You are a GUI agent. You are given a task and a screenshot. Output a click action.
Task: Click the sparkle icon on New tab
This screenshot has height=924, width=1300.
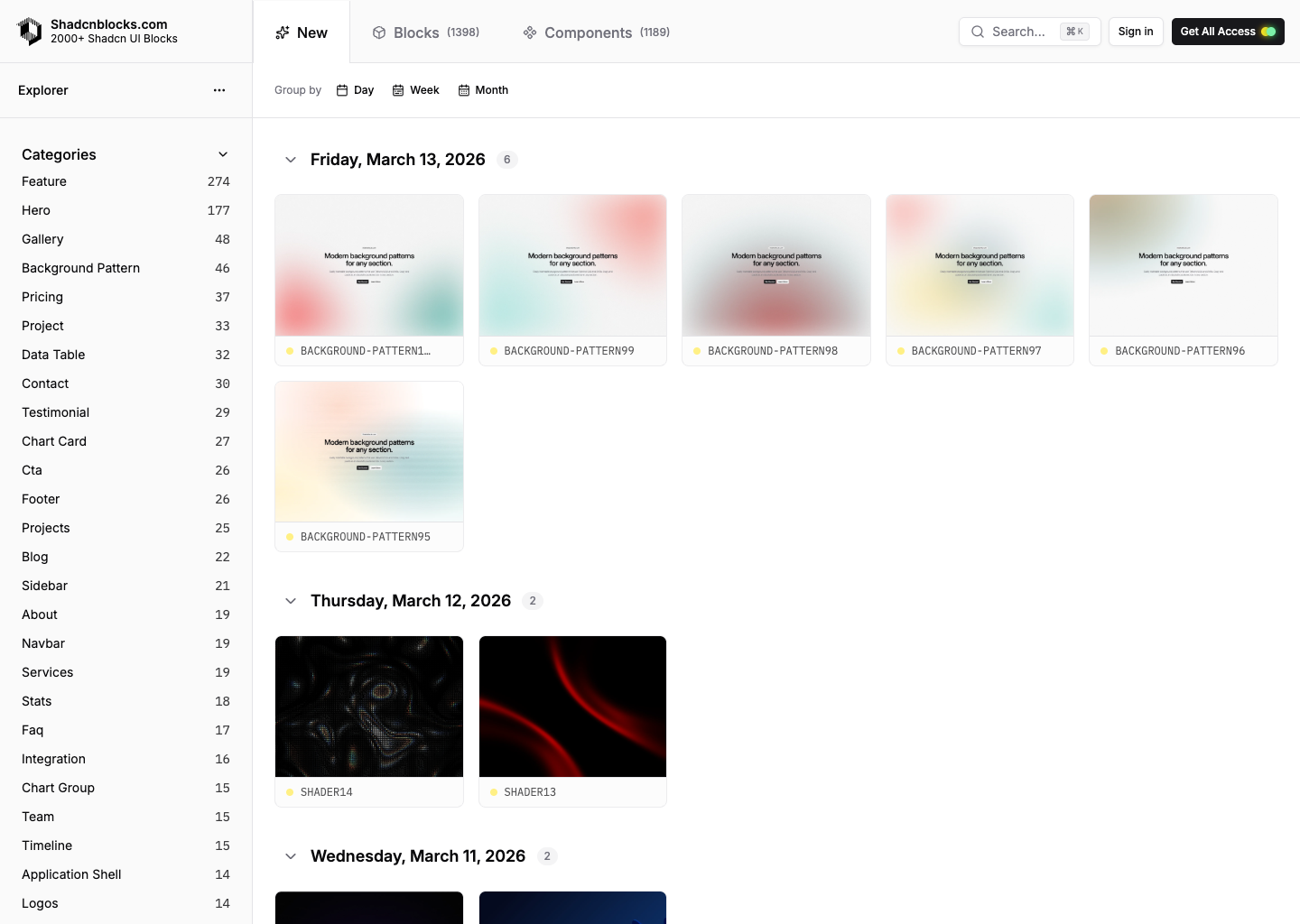283,32
